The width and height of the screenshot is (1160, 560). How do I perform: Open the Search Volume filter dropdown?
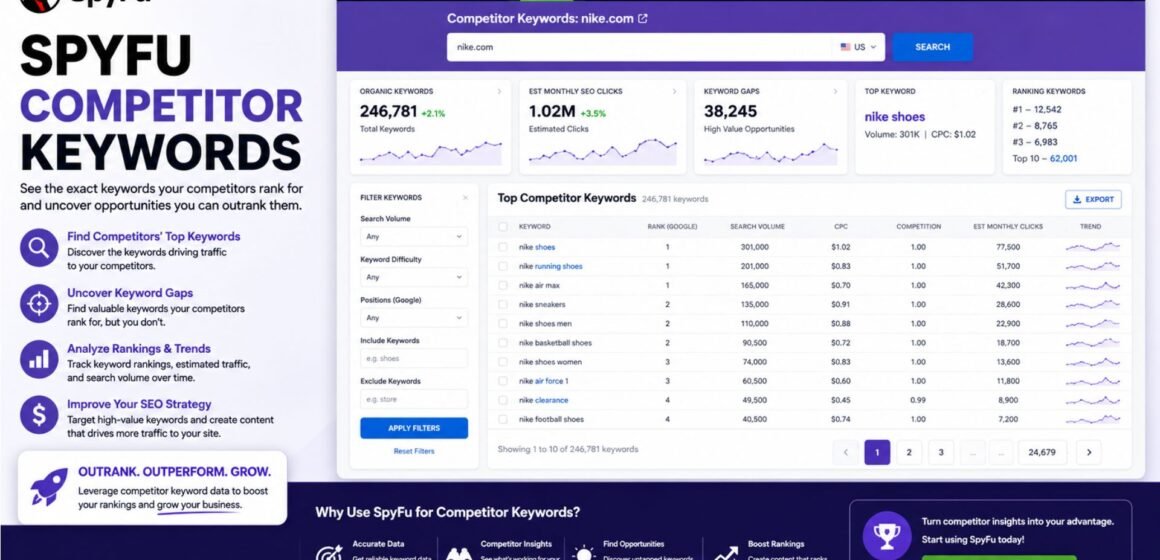coord(414,237)
